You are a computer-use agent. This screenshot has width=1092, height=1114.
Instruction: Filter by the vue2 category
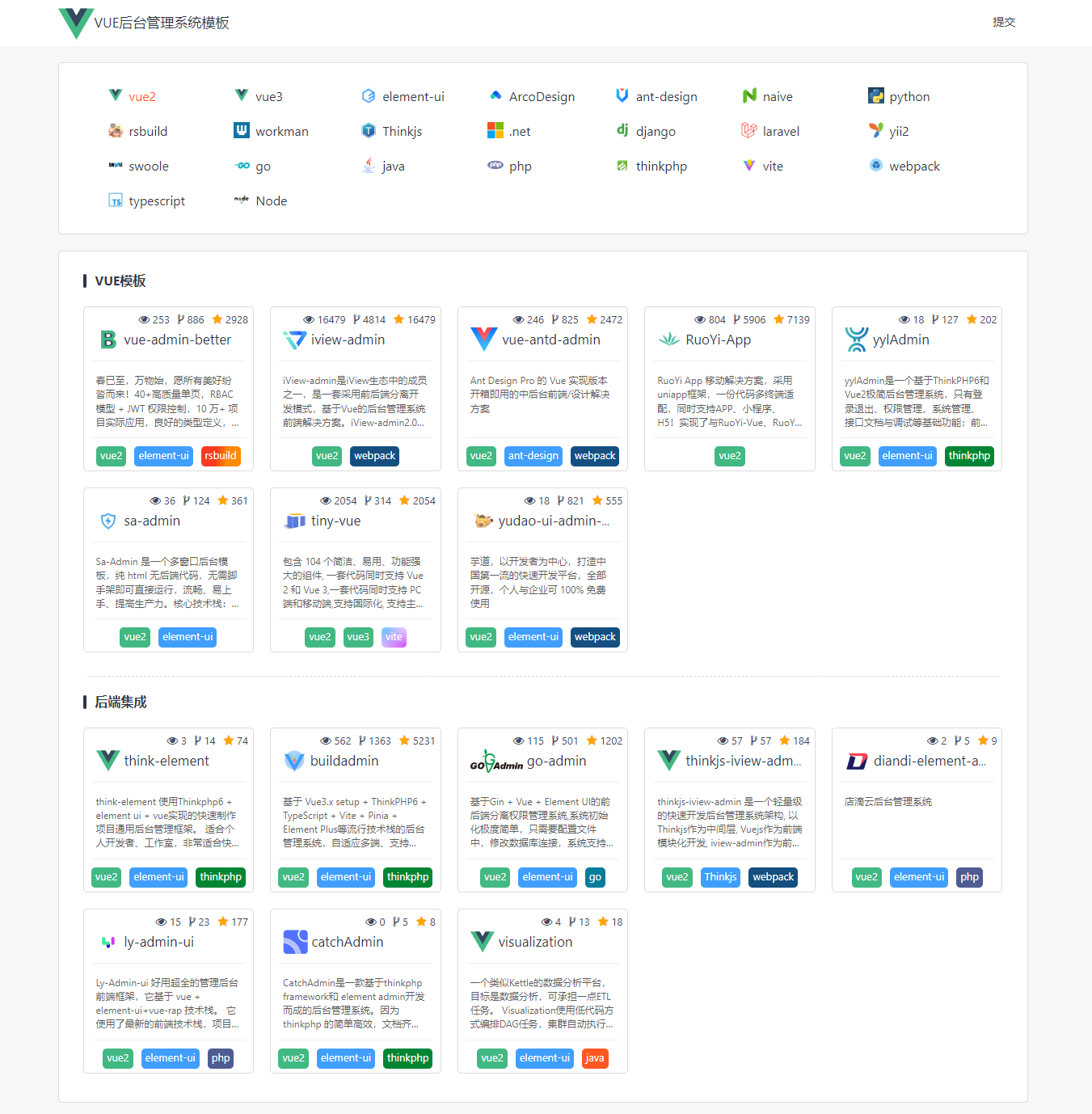(x=132, y=96)
